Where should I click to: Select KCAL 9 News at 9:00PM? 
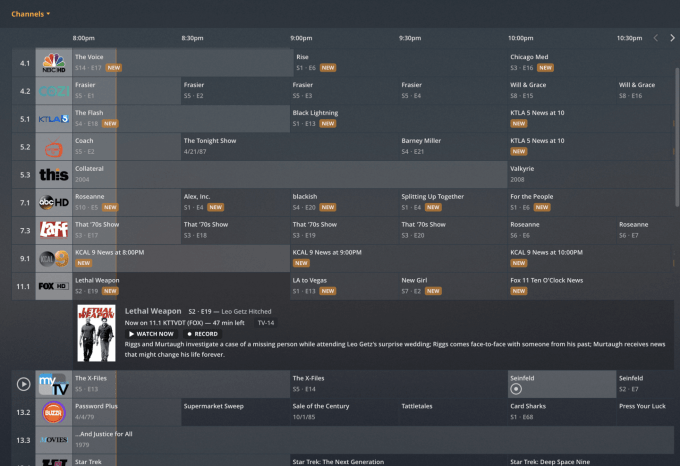point(399,258)
